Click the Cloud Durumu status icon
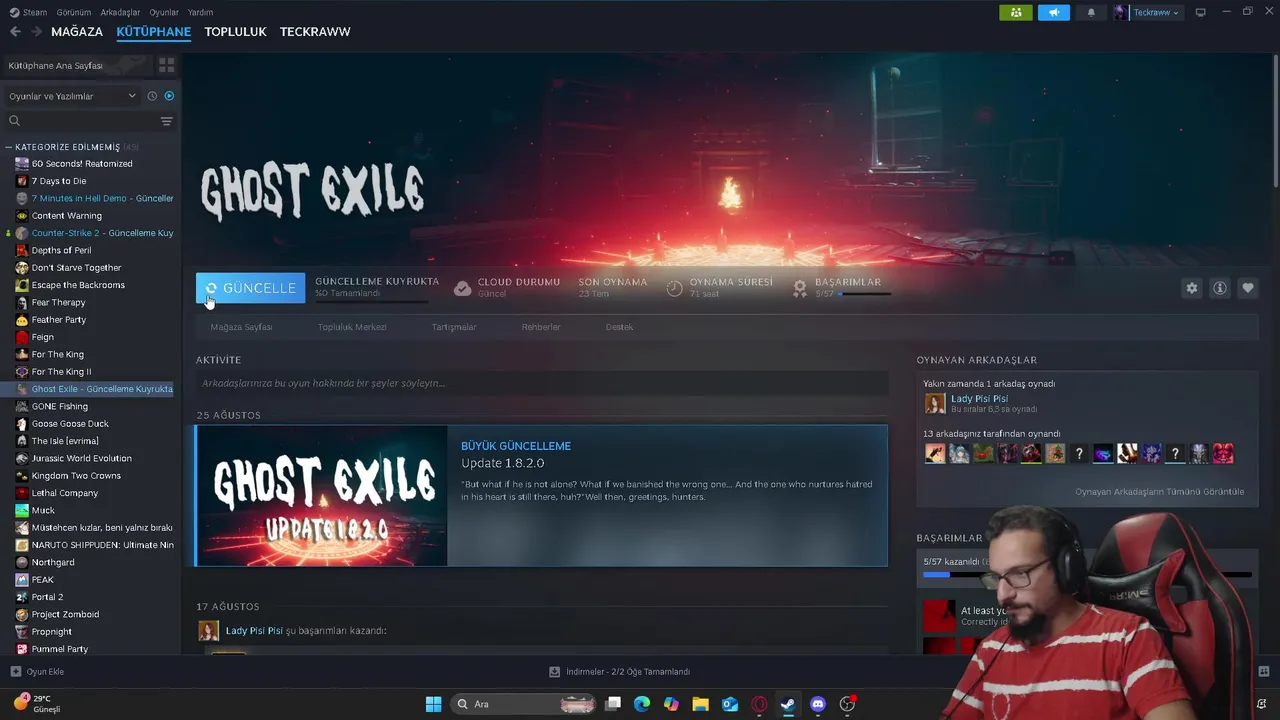 [462, 288]
